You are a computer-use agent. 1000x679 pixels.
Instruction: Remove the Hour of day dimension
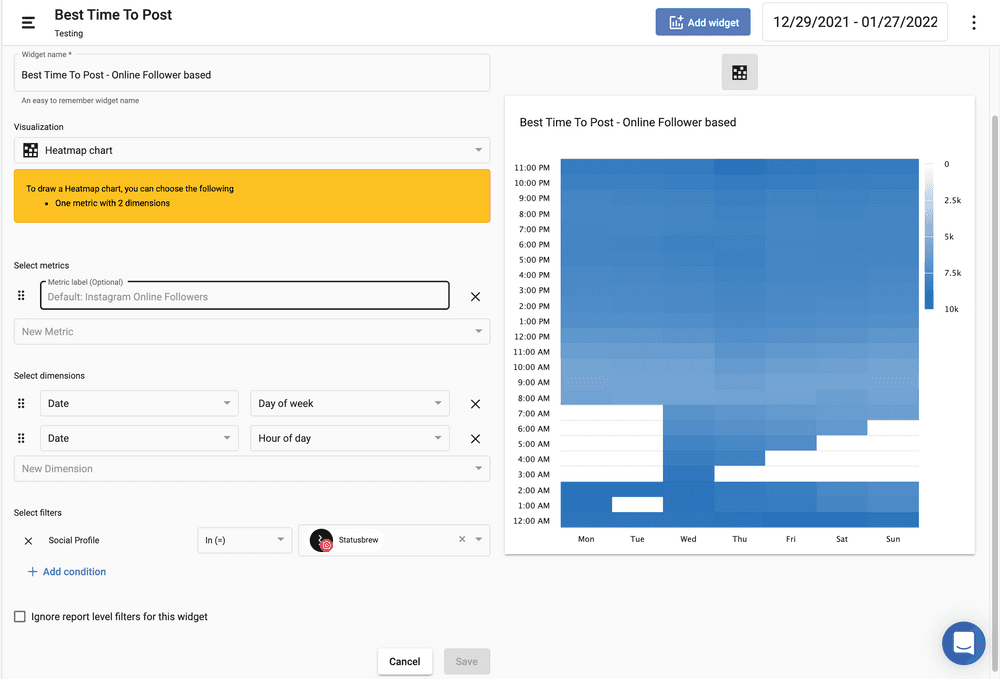[475, 438]
